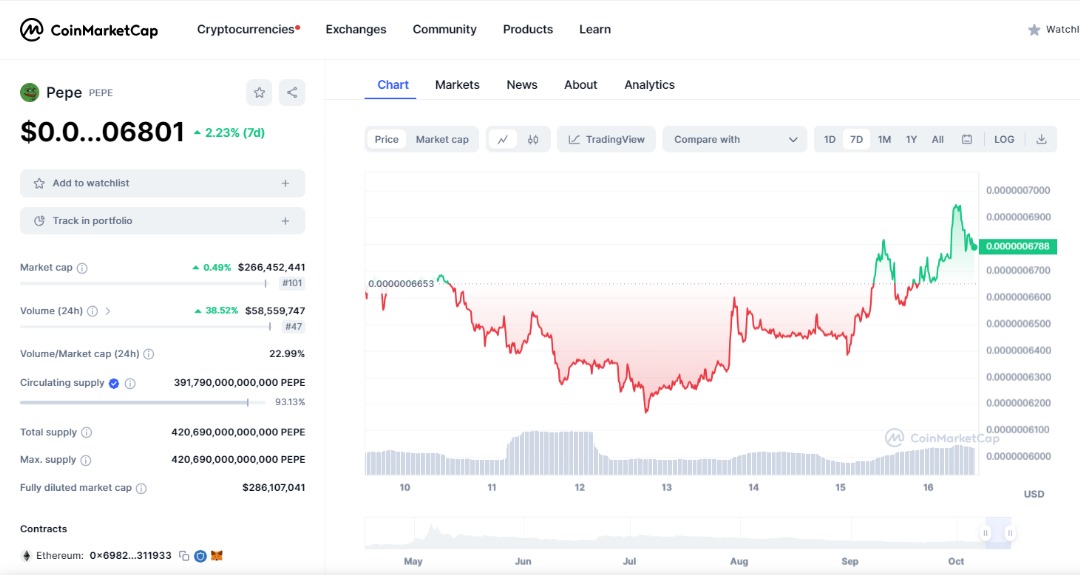Image resolution: width=1080 pixels, height=575 pixels.
Task: Select the candlestick chart type icon
Action: click(533, 139)
